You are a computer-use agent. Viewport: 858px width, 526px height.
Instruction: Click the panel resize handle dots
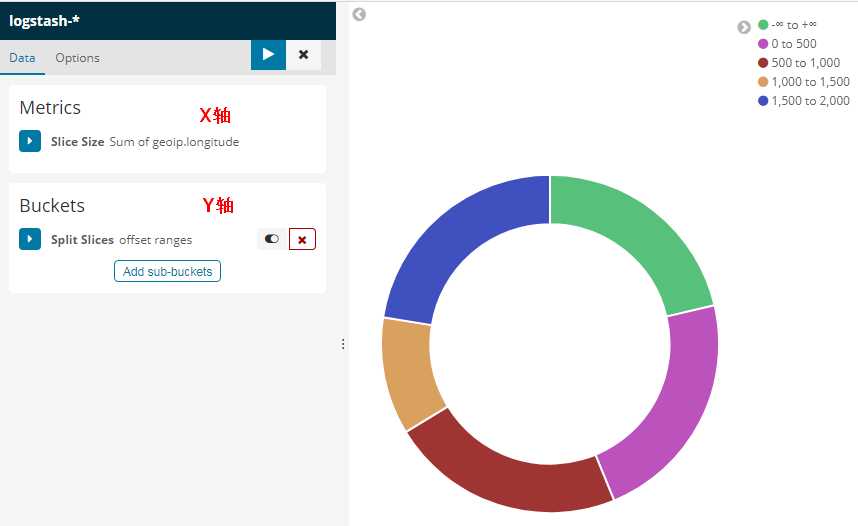point(343,344)
